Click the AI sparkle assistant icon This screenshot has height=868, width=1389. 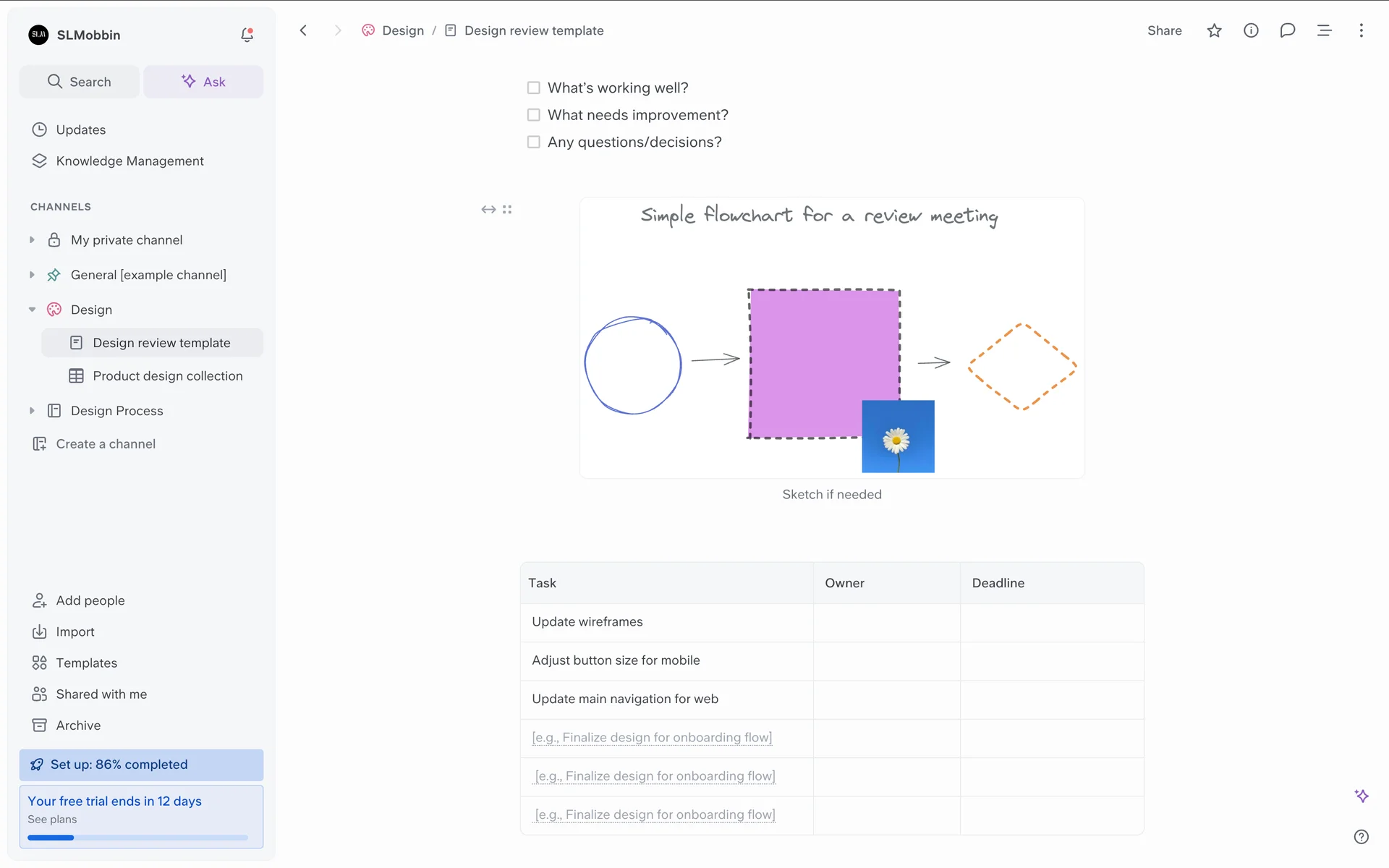(x=1361, y=796)
